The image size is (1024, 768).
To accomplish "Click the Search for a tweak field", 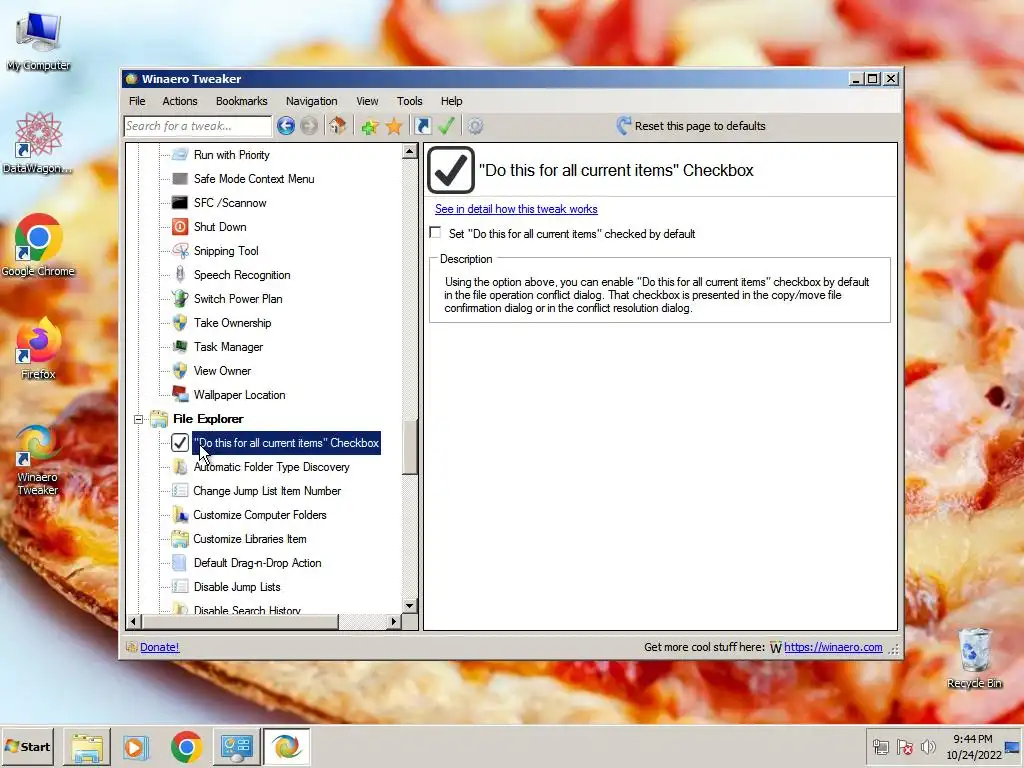I will 197,126.
